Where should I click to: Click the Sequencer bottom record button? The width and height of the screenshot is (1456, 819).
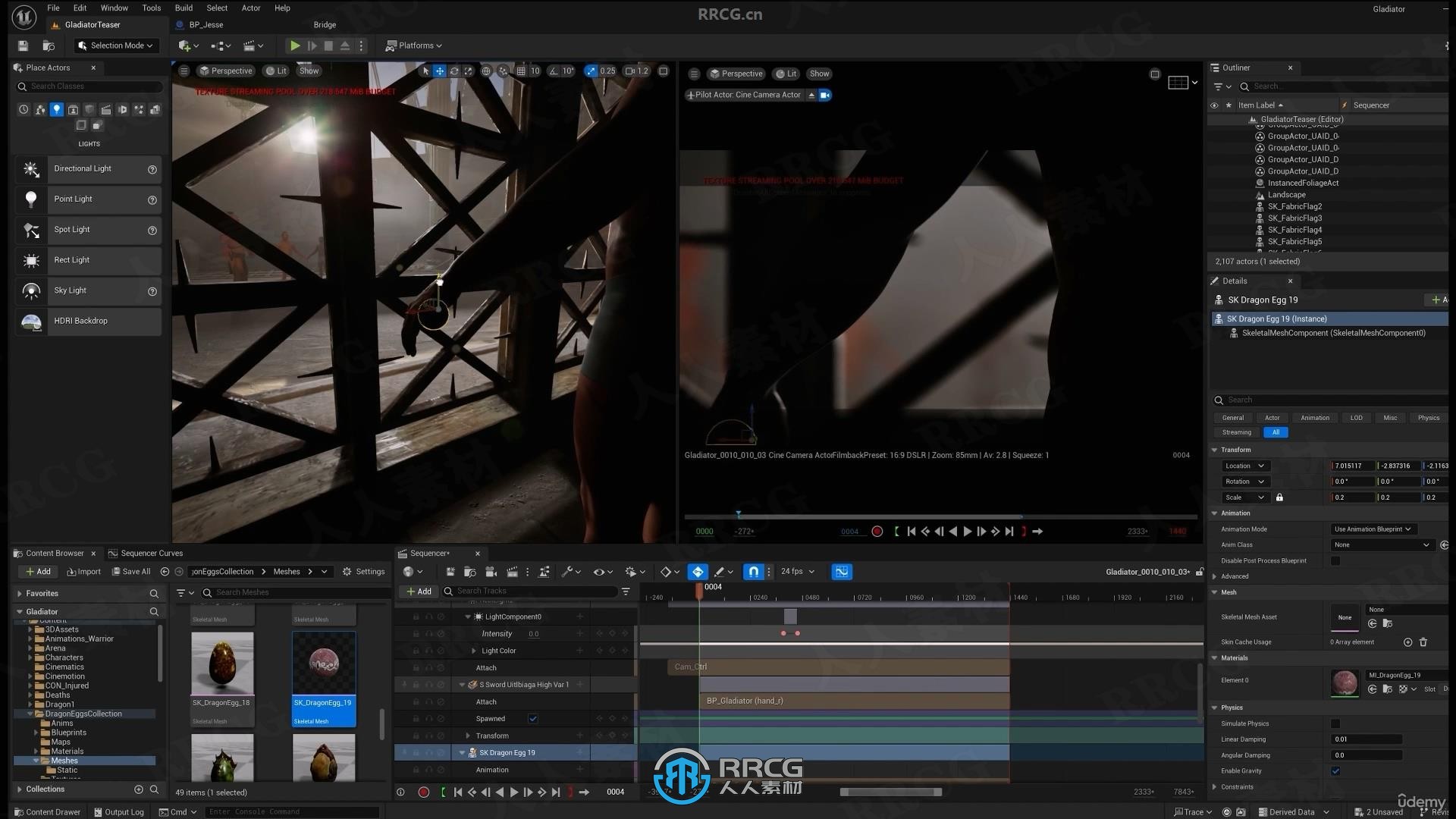coord(424,792)
